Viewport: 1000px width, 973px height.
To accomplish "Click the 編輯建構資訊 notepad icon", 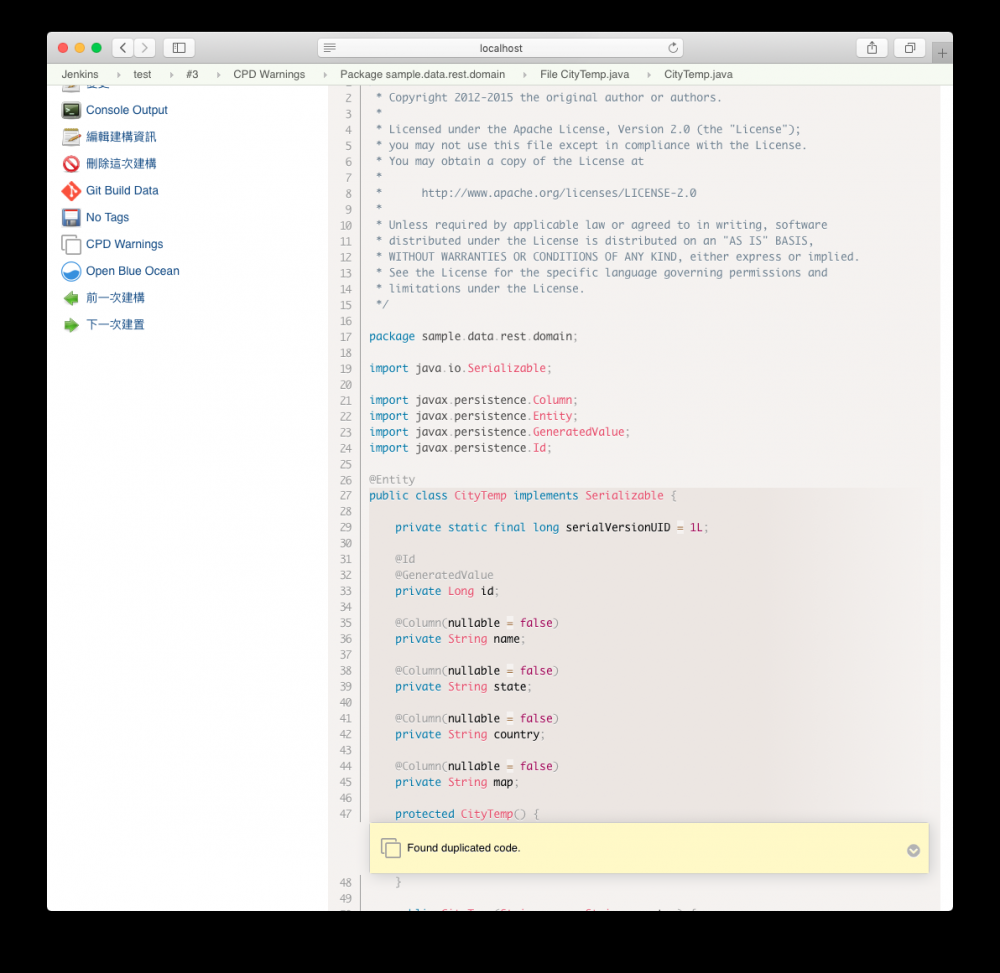I will pyautogui.click(x=71, y=137).
